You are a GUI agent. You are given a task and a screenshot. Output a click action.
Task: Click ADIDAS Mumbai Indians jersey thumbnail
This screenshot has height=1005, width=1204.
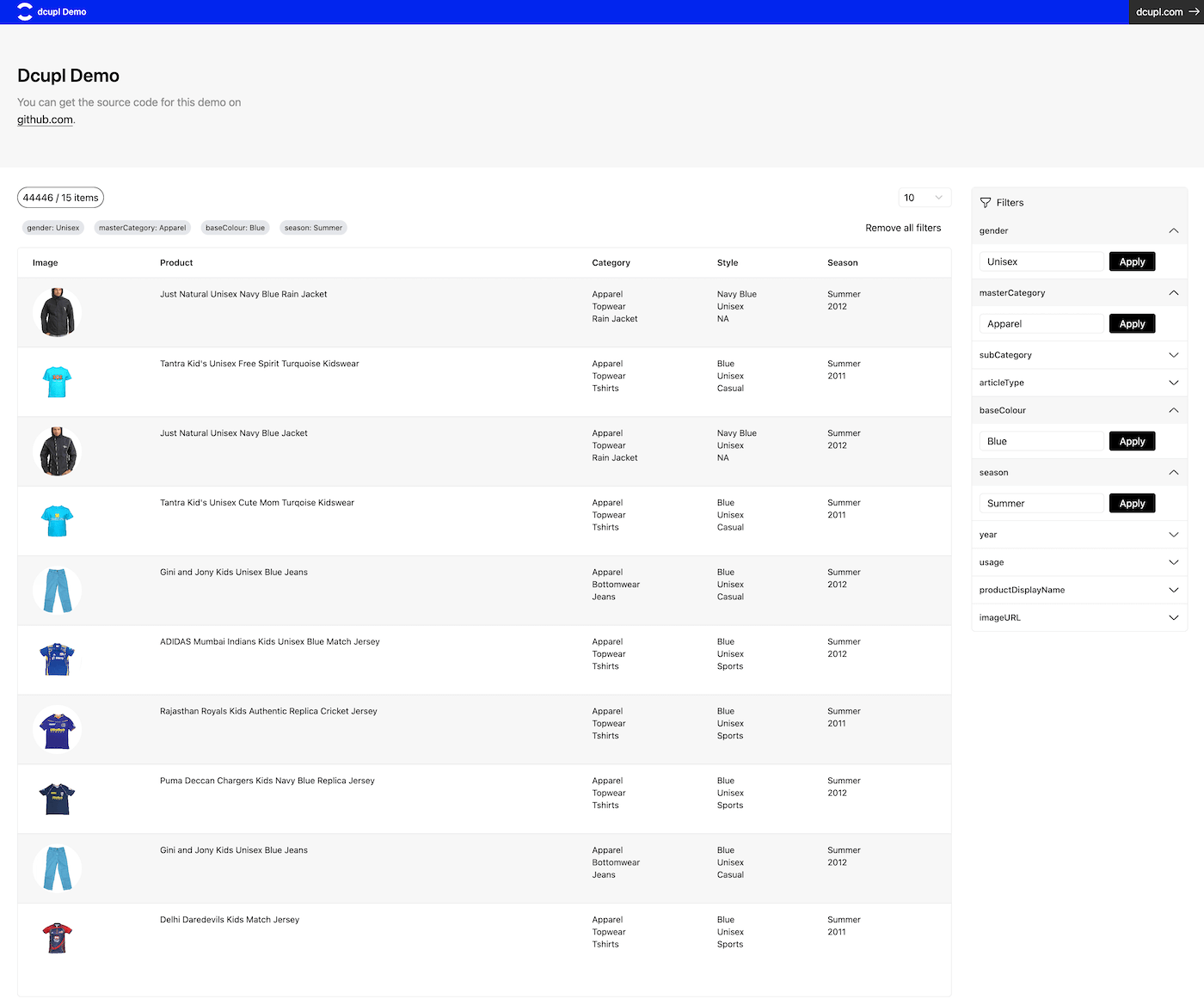pyautogui.click(x=58, y=659)
